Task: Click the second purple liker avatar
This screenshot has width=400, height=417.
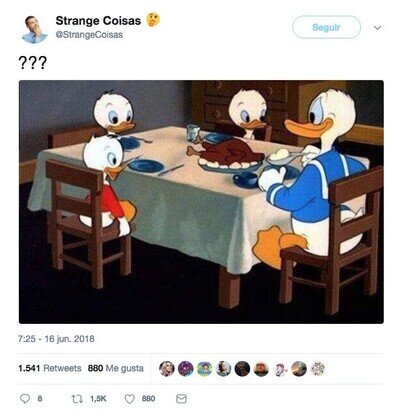Action: [186, 369]
